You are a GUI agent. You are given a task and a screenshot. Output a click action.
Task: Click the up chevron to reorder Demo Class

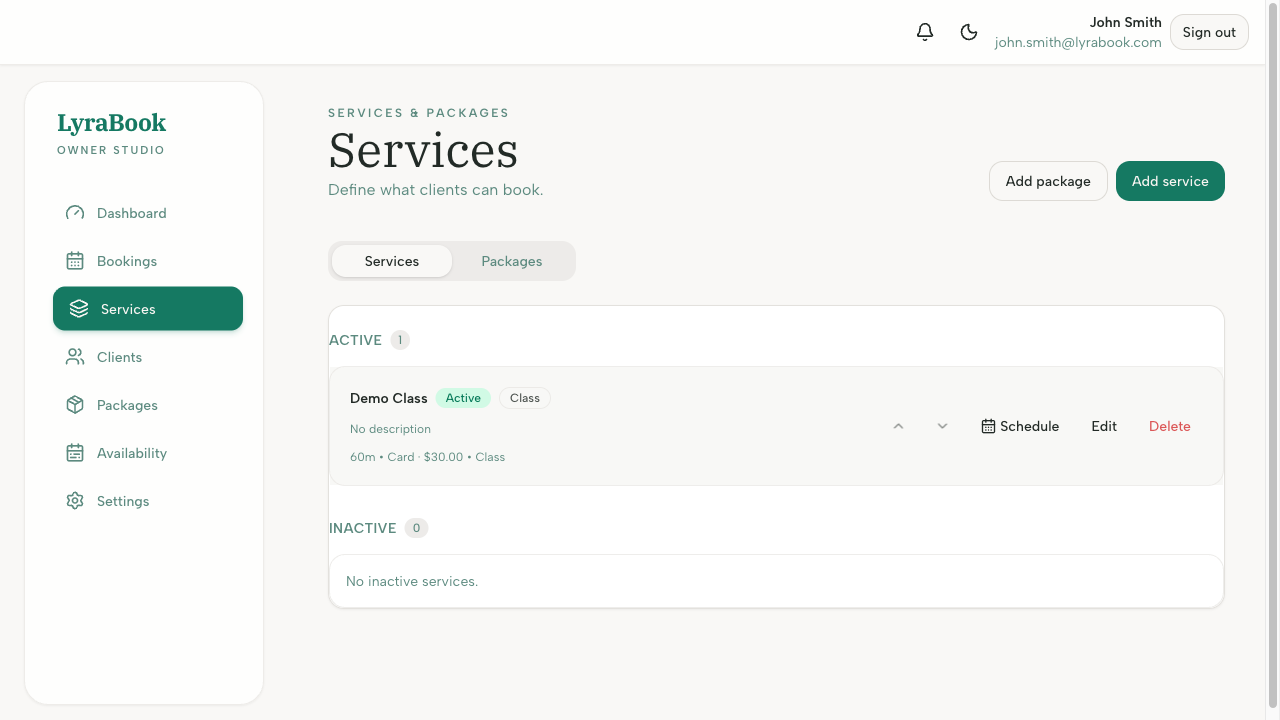898,425
